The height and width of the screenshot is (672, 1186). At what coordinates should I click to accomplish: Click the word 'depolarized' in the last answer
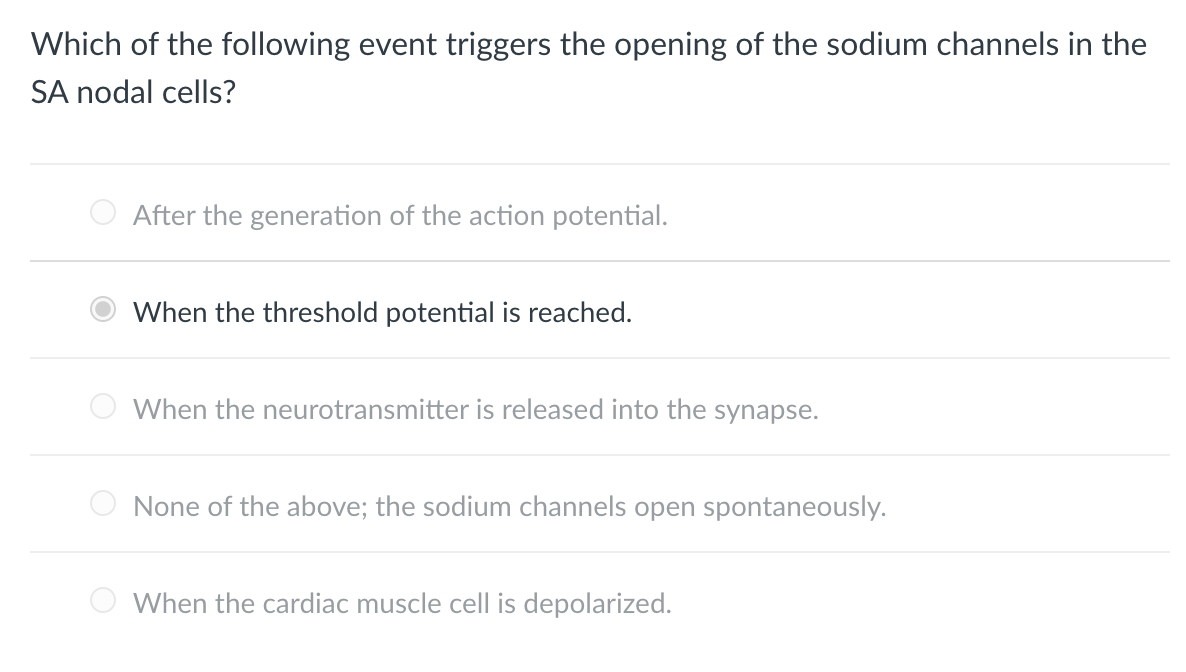[597, 604]
